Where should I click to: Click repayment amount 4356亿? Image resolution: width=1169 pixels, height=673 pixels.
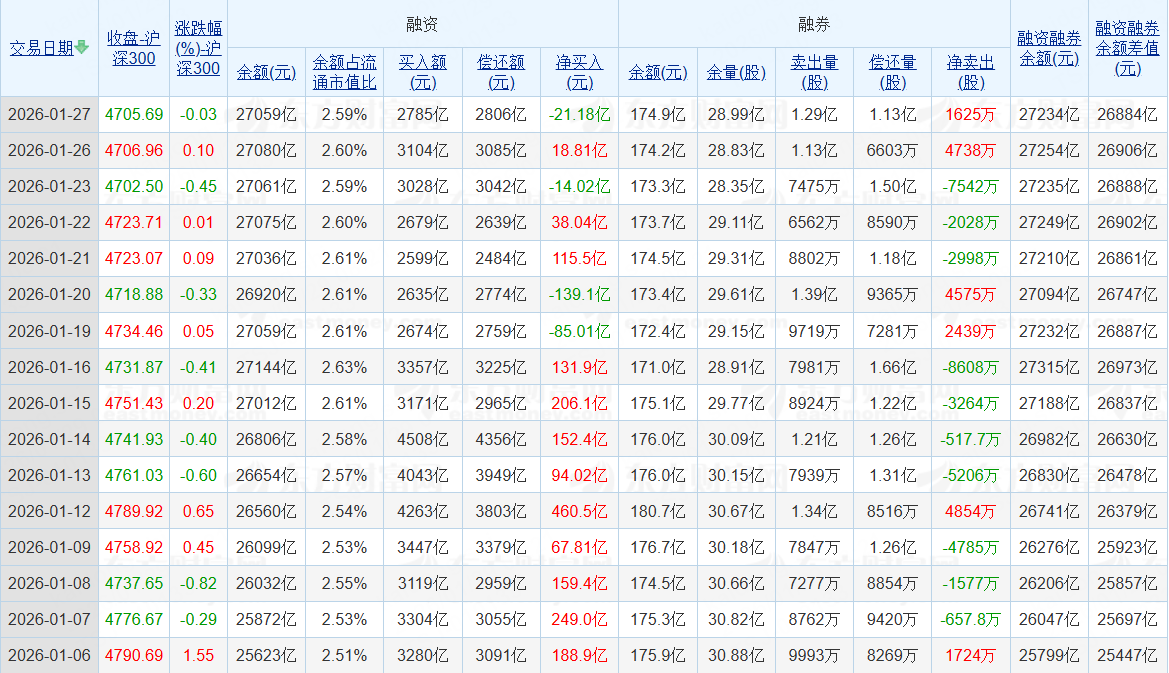[x=501, y=439]
